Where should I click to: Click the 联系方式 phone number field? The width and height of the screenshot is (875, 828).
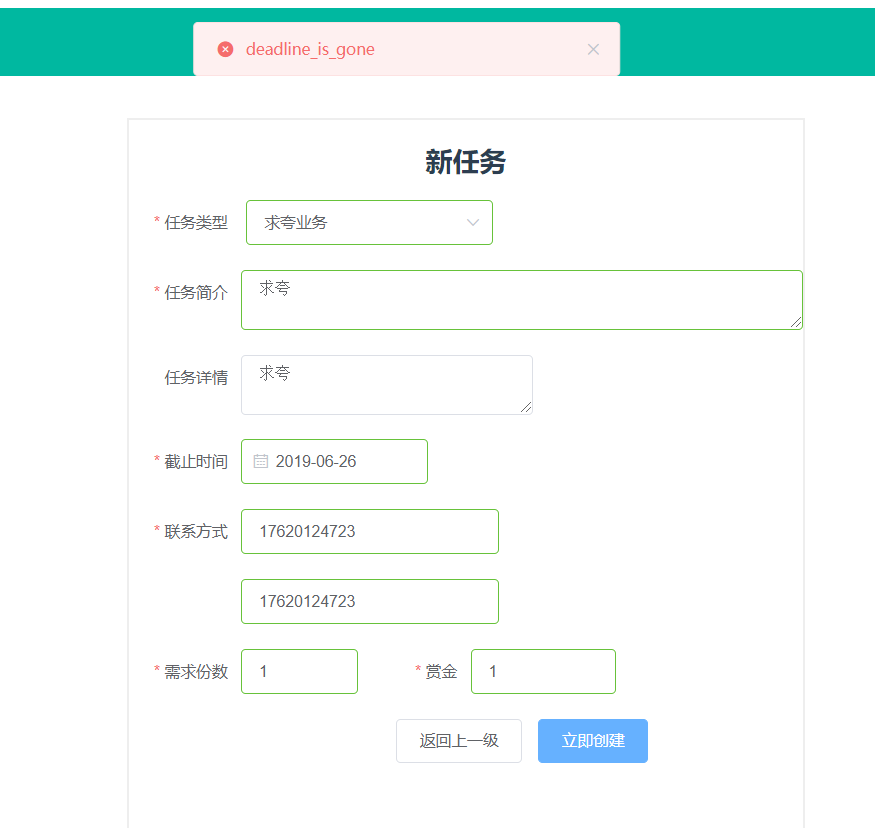369,531
